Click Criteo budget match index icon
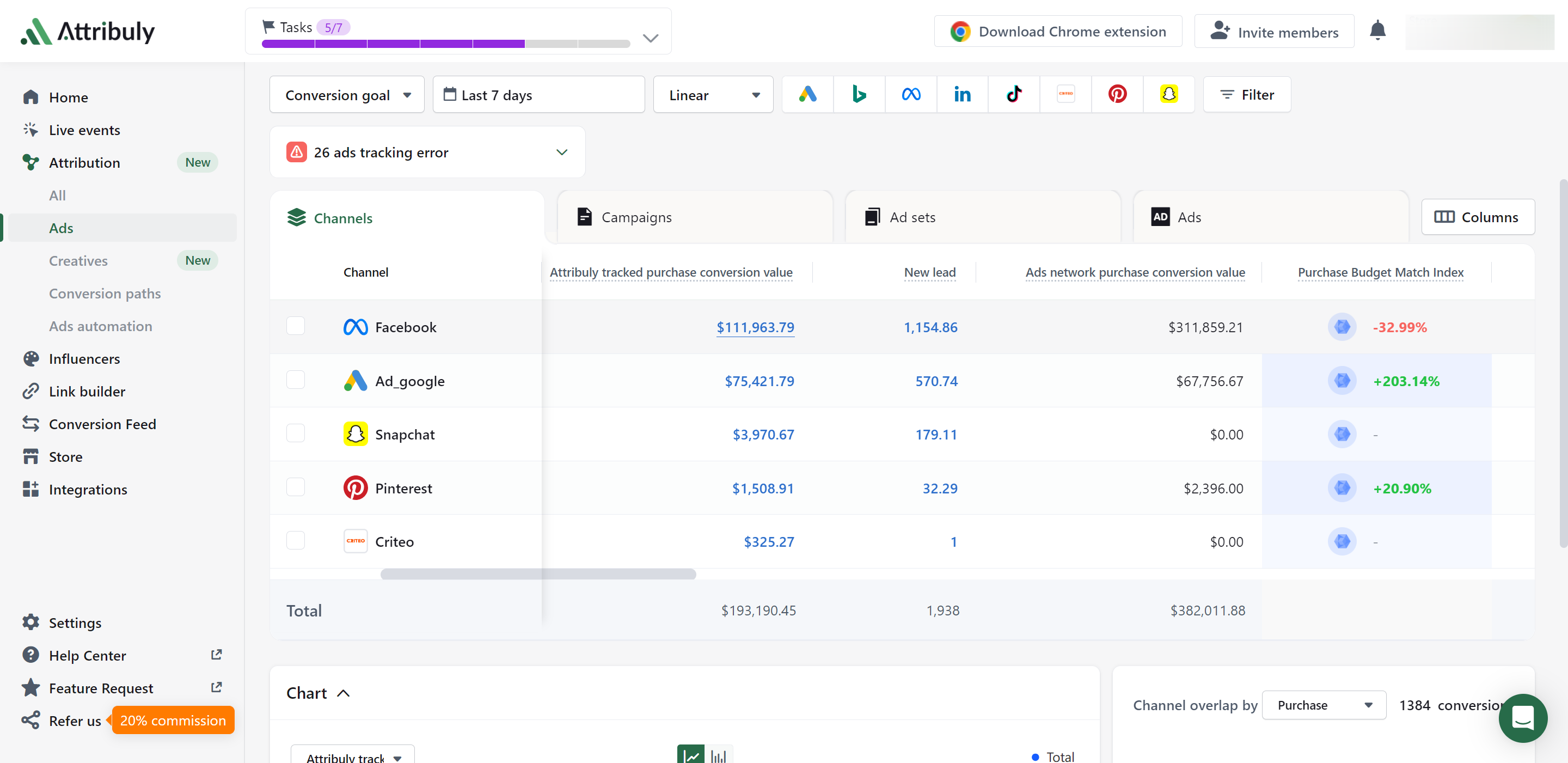1568x763 pixels. [x=1342, y=541]
